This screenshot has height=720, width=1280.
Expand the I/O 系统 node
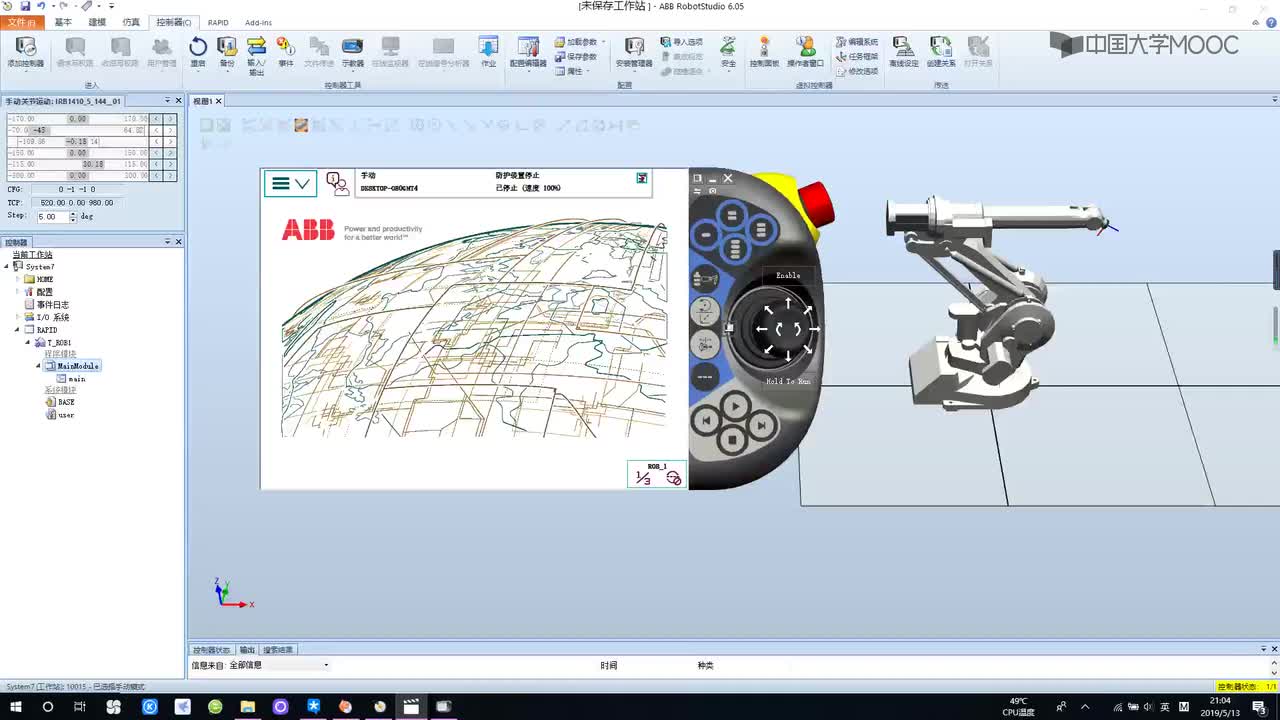(17, 317)
